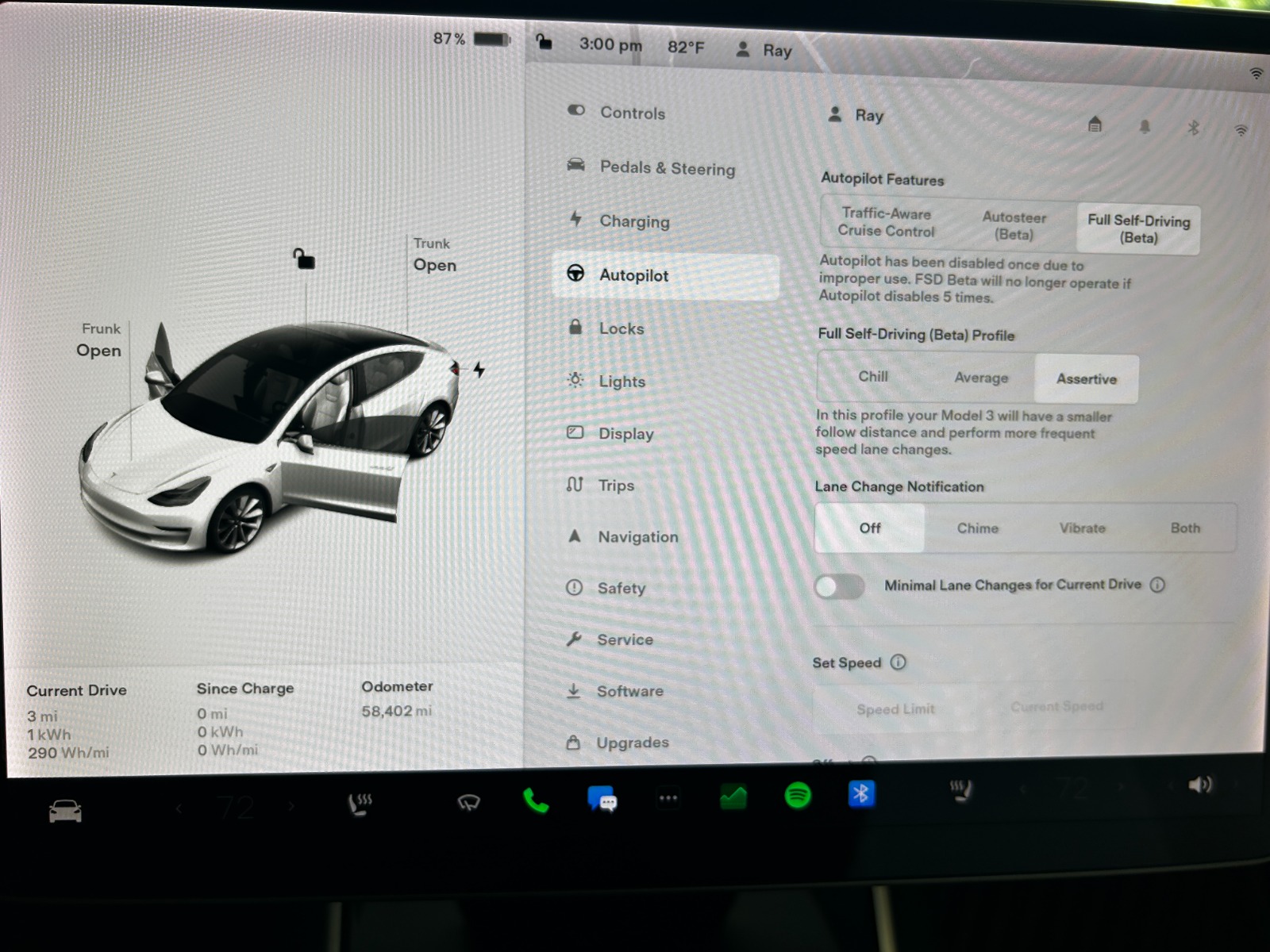
Task: Set Lane Change Notification to Chime
Action: pos(977,528)
